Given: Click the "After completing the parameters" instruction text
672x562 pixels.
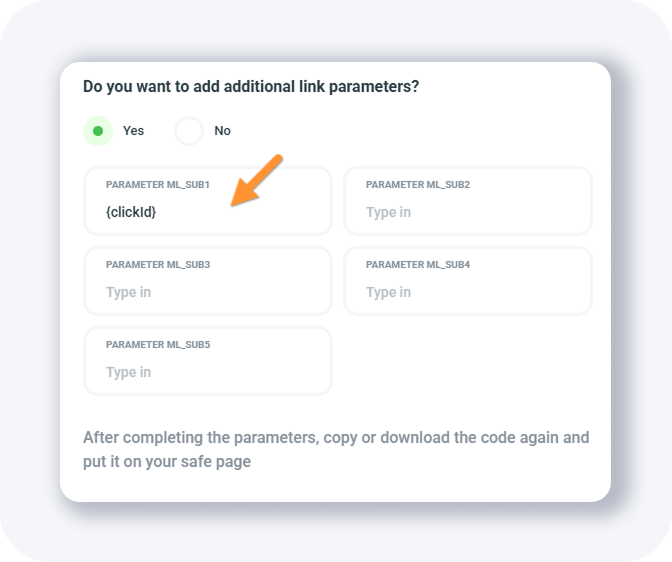Looking at the screenshot, I should pos(335,450).
